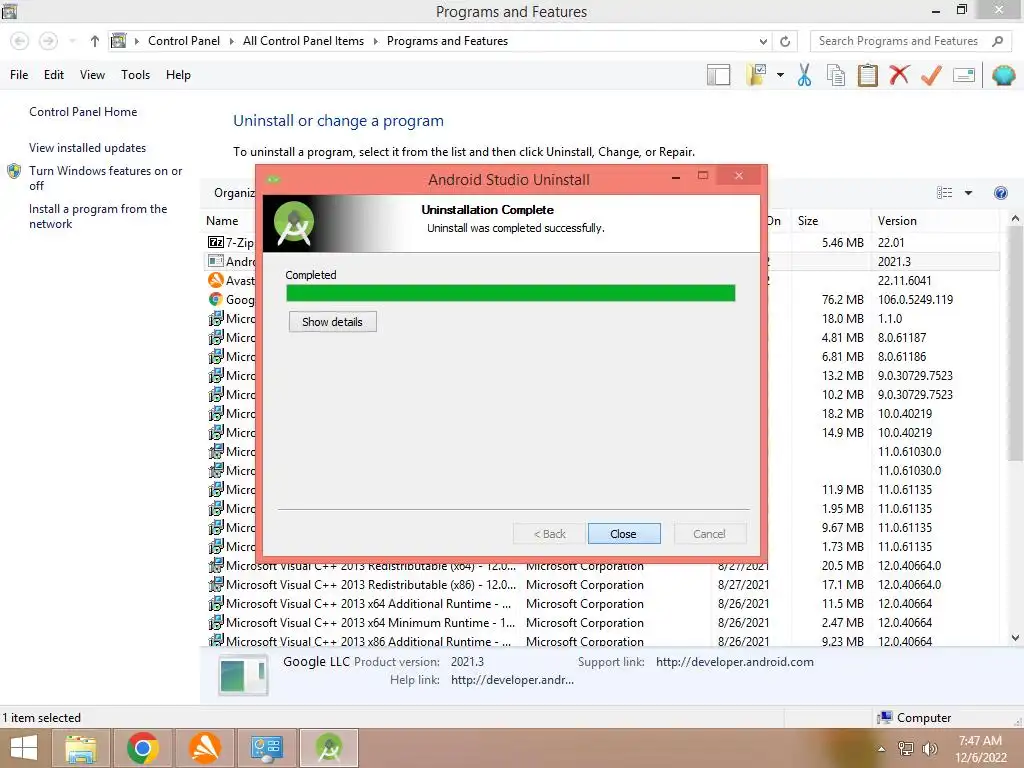Screen dimensions: 1024x768
Task: Open the Help menu
Action: (x=178, y=75)
